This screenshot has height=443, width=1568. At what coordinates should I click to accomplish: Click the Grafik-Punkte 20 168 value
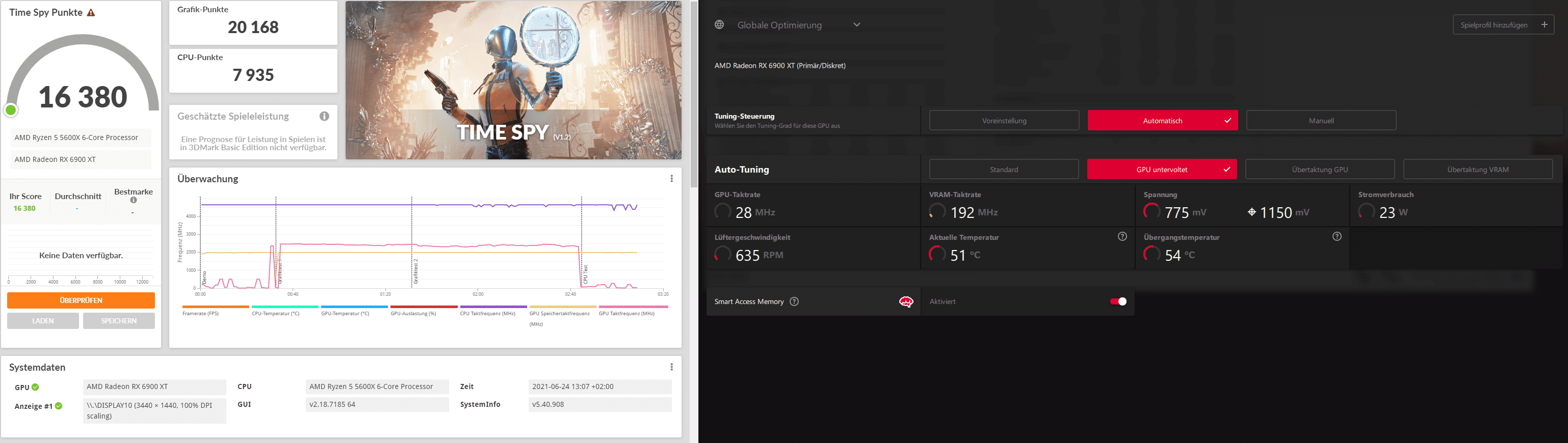253,27
